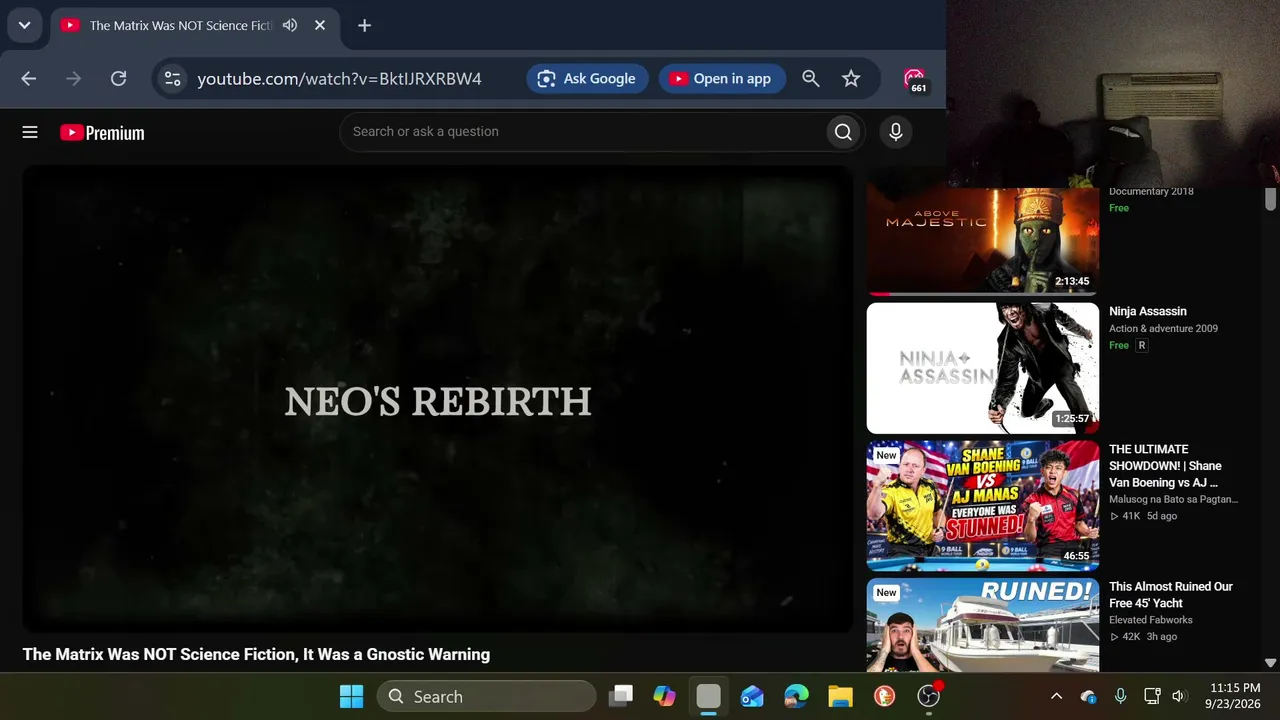
Task: Open the clock showing 11:15 PM
Action: point(1233,696)
